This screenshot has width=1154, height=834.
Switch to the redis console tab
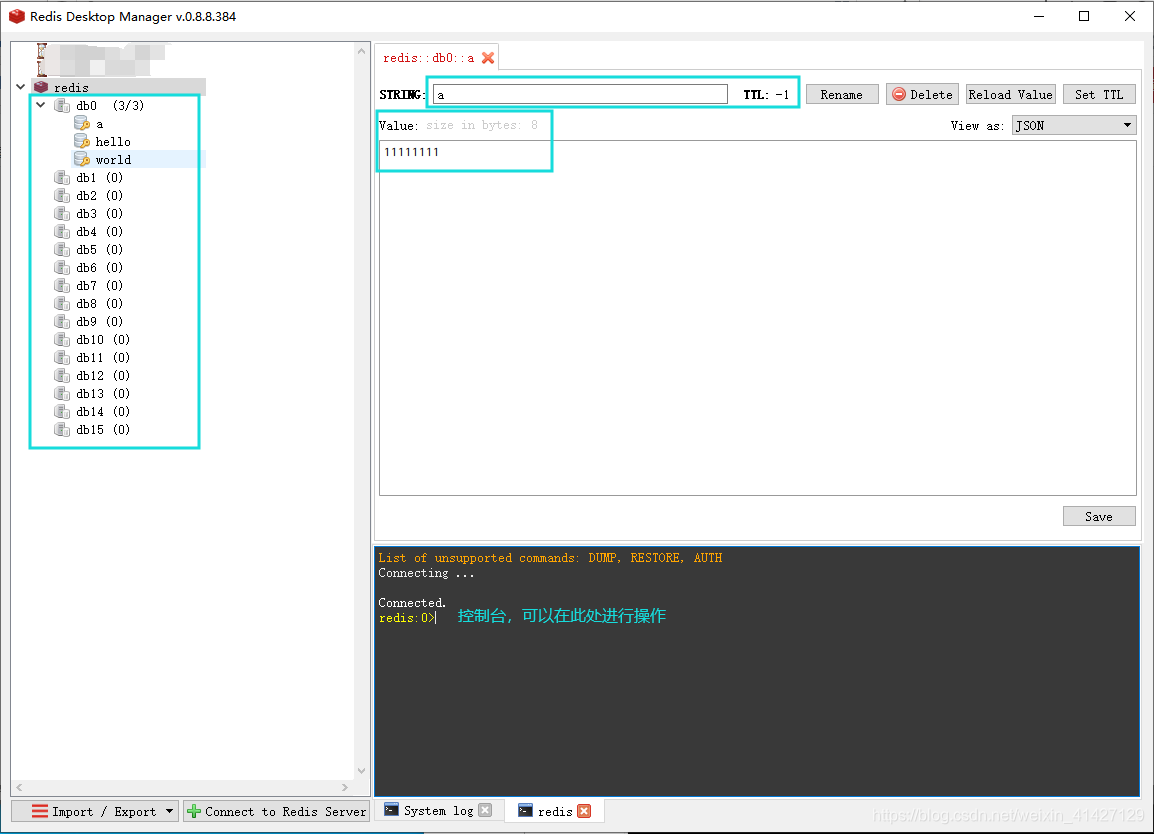(555, 811)
